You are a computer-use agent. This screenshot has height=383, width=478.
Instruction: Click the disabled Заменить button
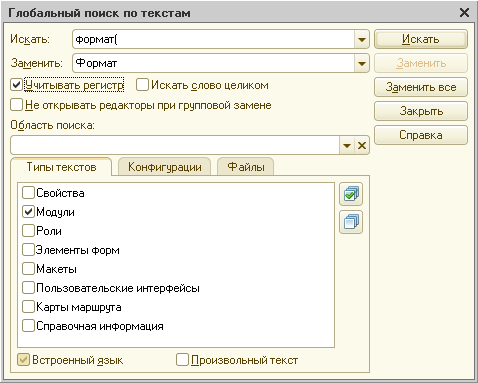tap(421, 63)
